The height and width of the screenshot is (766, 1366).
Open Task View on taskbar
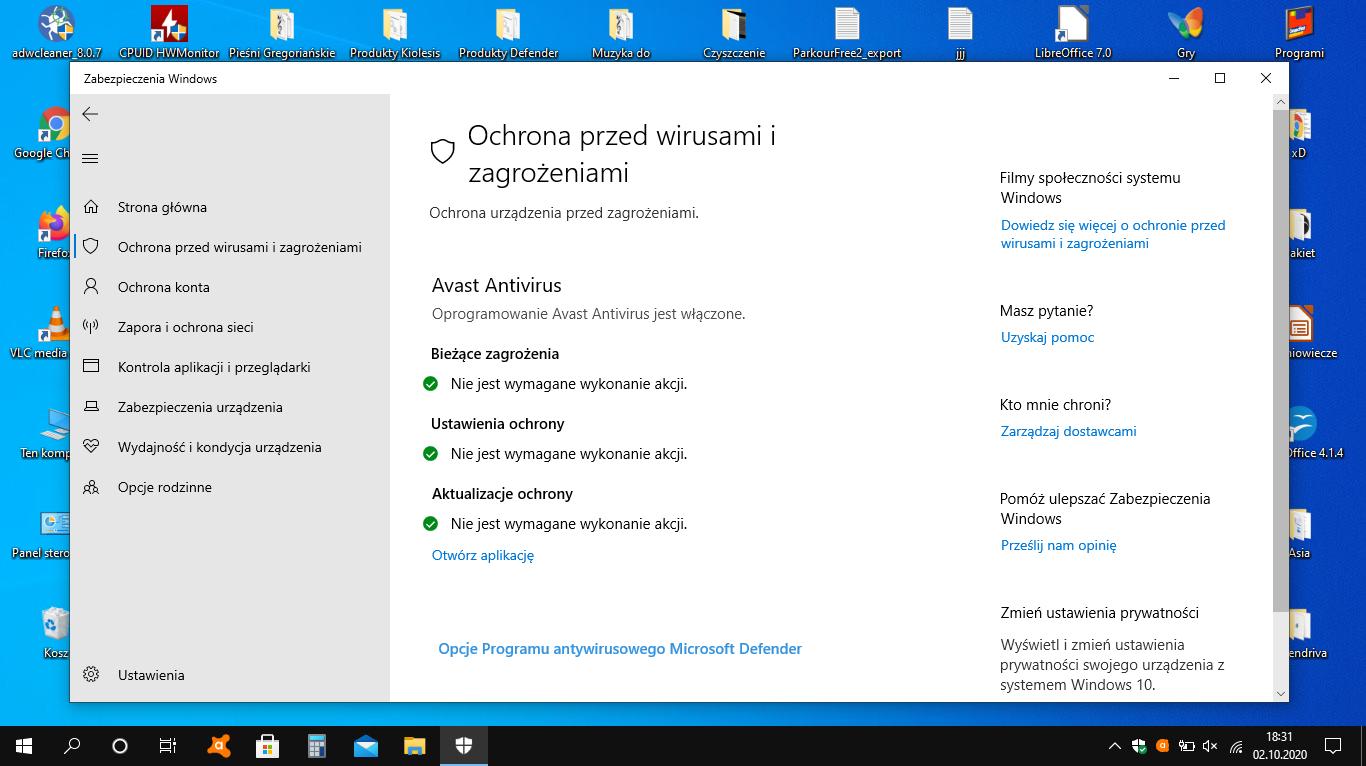[168, 746]
